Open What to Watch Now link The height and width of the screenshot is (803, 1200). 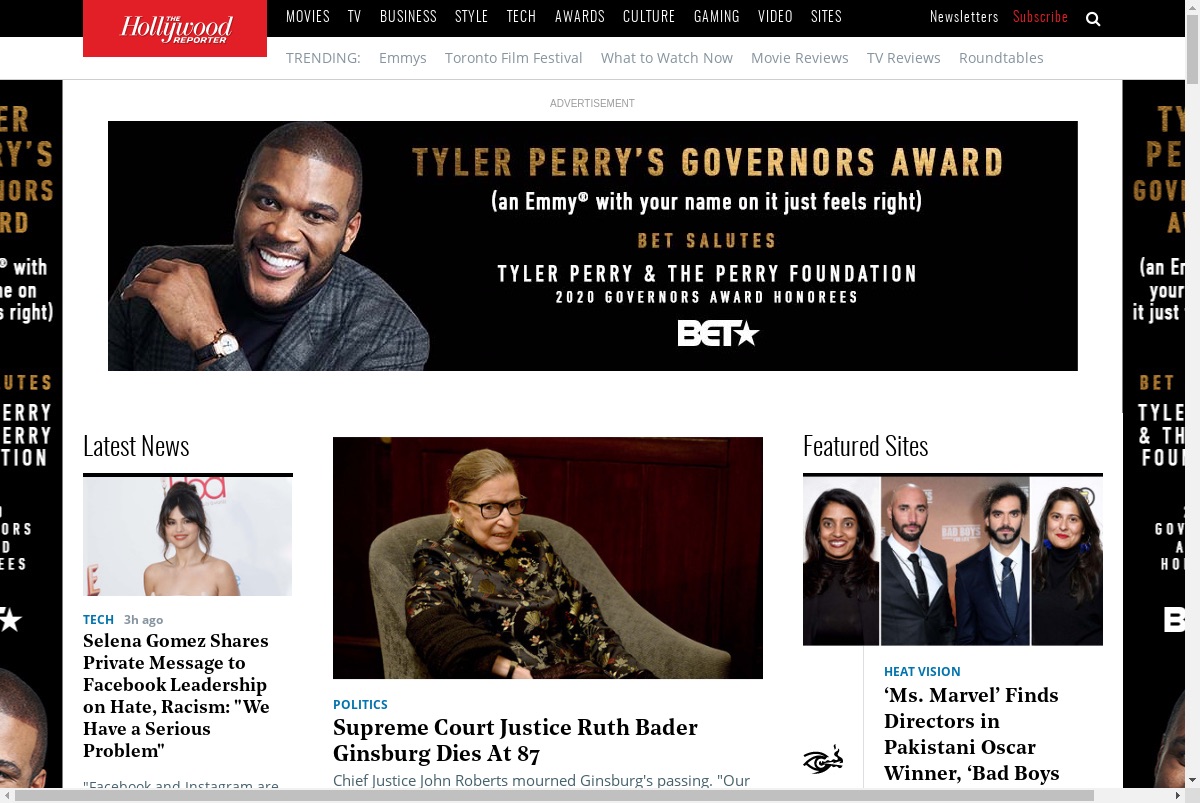(x=667, y=58)
